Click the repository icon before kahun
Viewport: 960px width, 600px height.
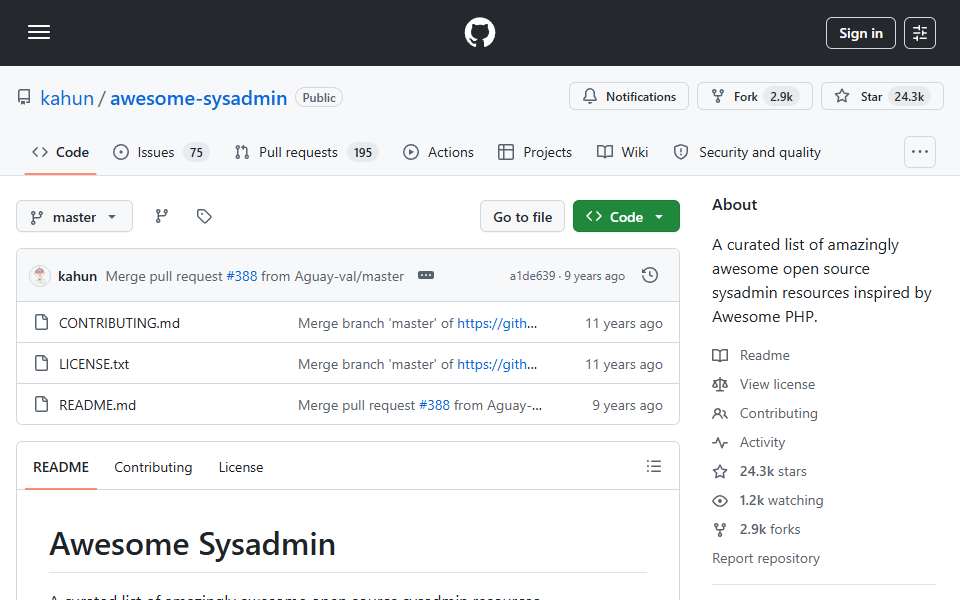tap(24, 97)
